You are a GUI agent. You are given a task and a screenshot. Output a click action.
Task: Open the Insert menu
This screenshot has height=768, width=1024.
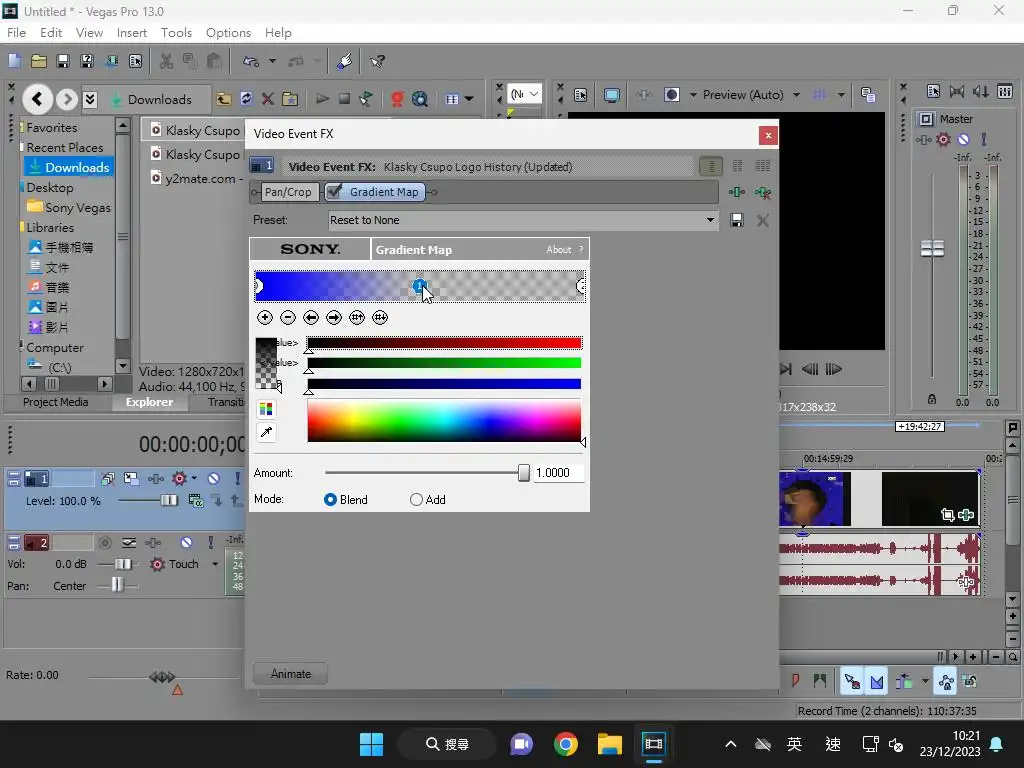click(132, 33)
